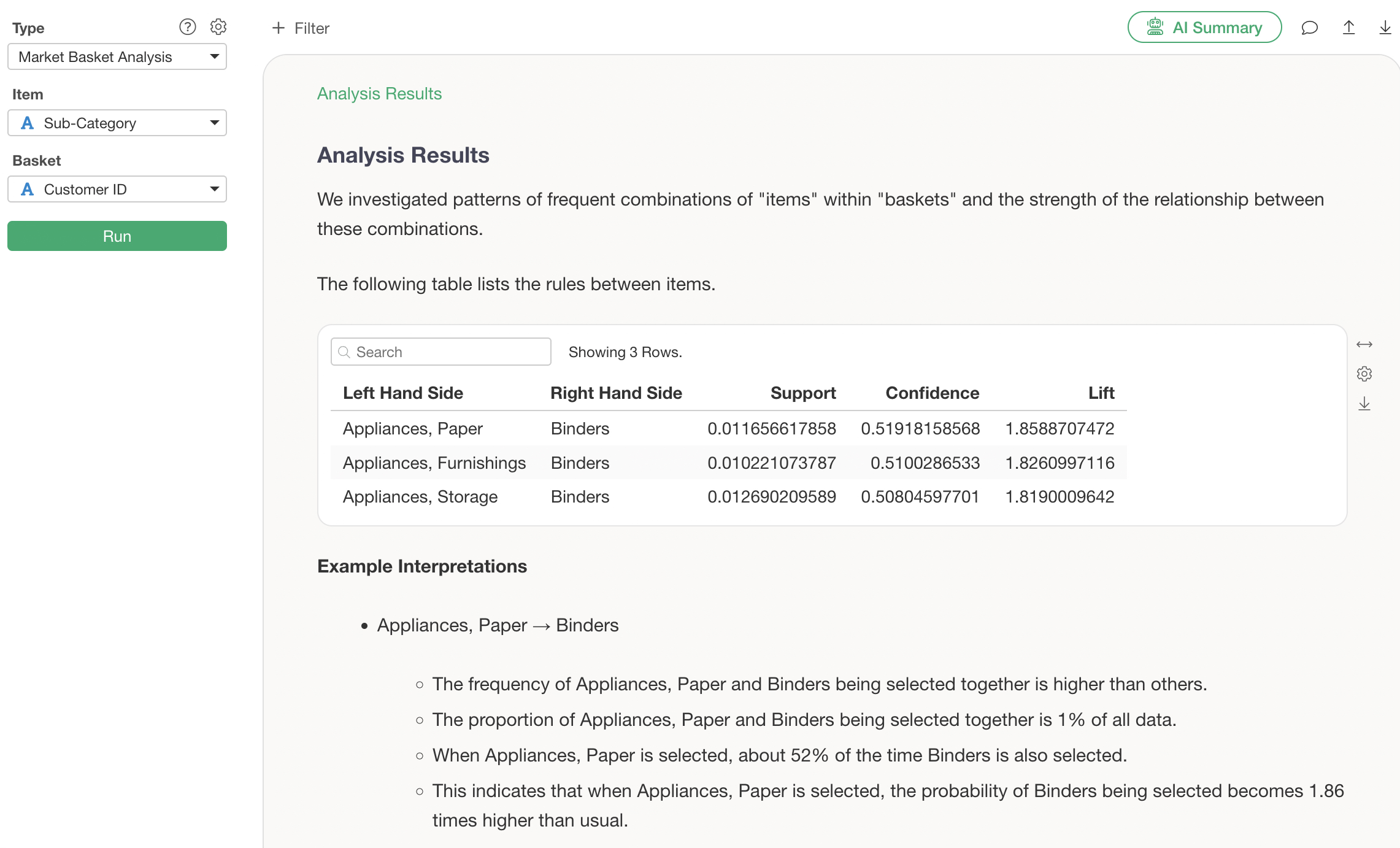Click the plus icon beside Filter
This screenshot has width=1400, height=848.
pyautogui.click(x=279, y=28)
